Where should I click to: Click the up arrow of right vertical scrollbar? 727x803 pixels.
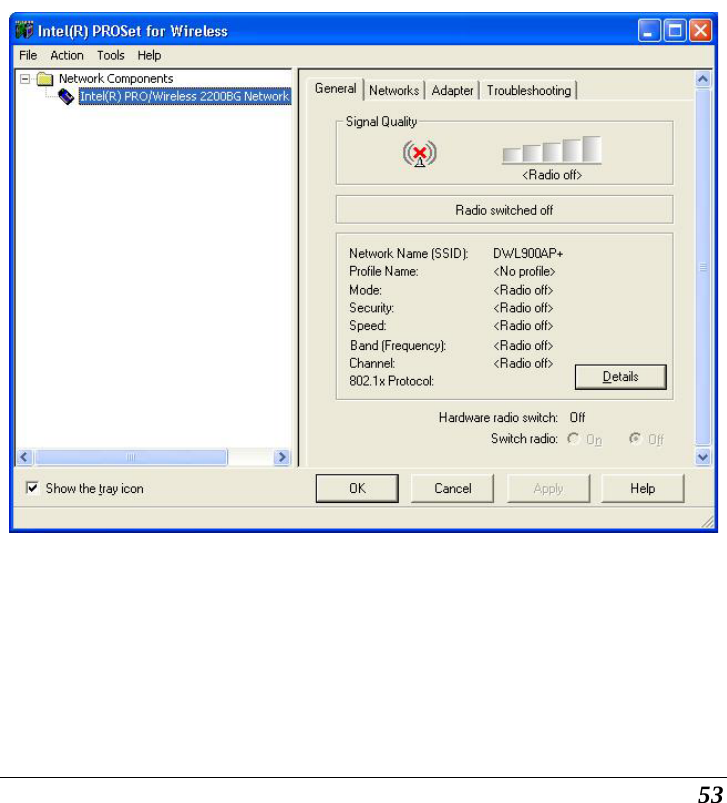[703, 79]
